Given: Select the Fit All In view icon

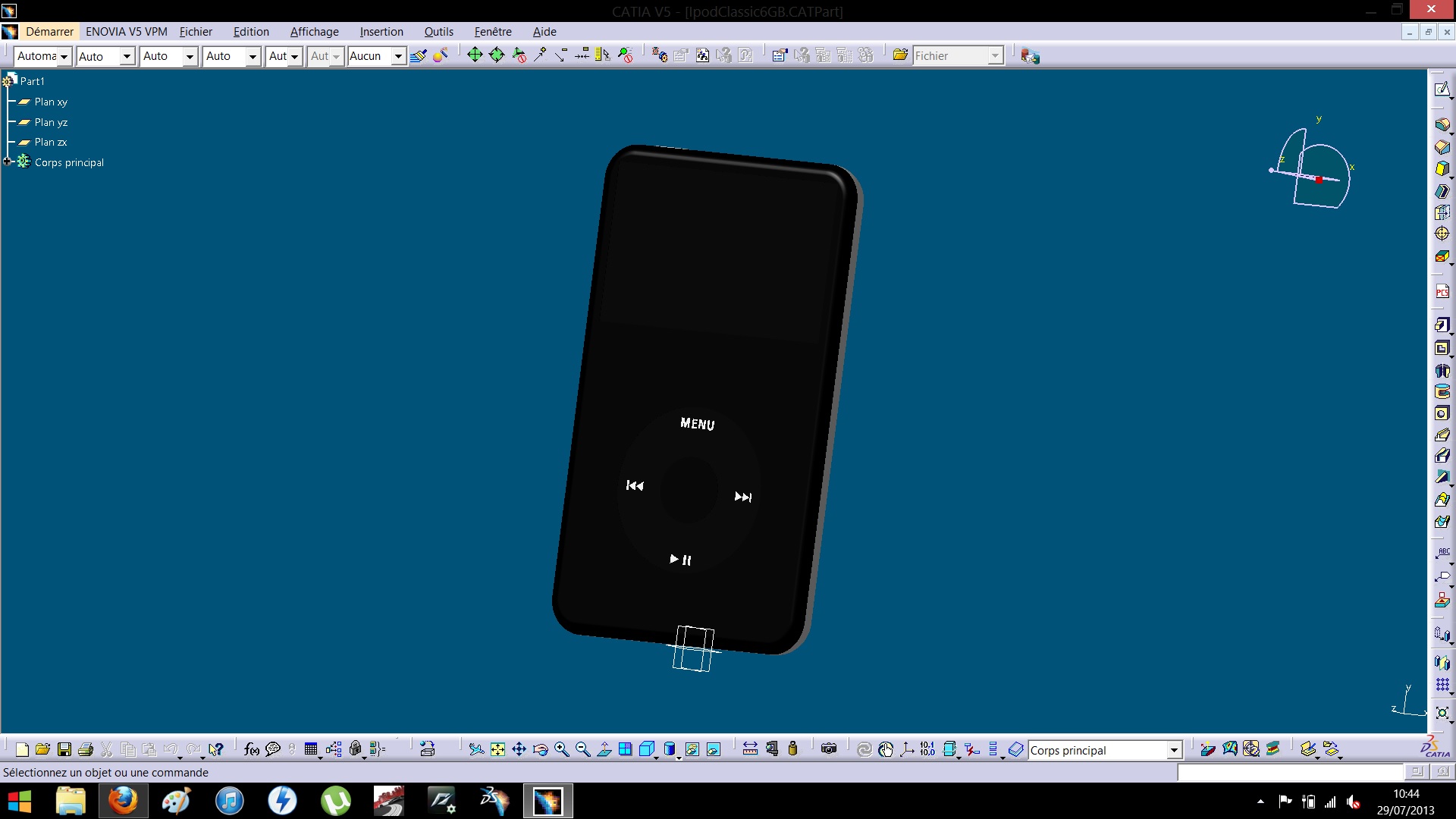Looking at the screenshot, I should pyautogui.click(x=497, y=750).
